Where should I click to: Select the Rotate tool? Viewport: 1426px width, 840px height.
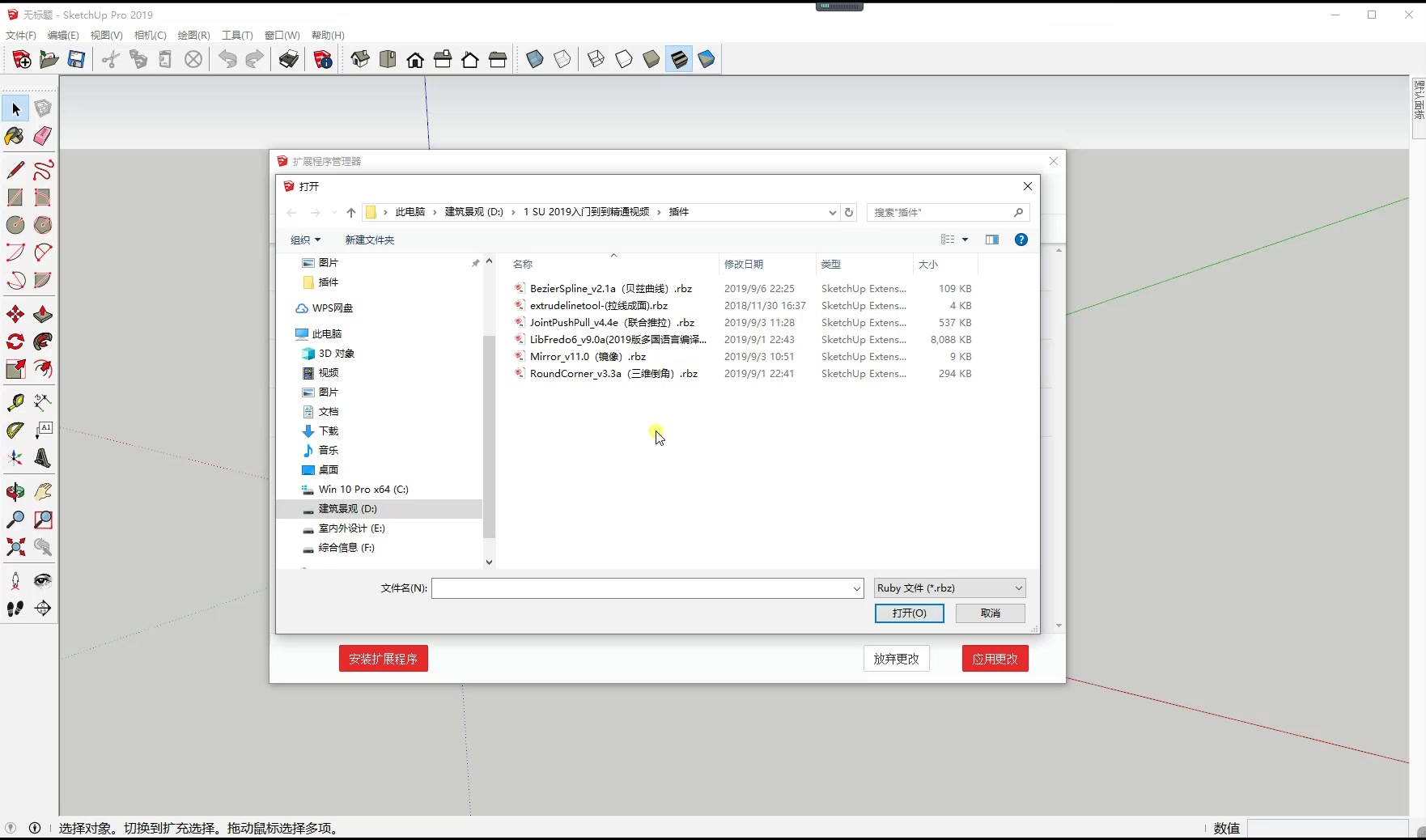tap(15, 342)
